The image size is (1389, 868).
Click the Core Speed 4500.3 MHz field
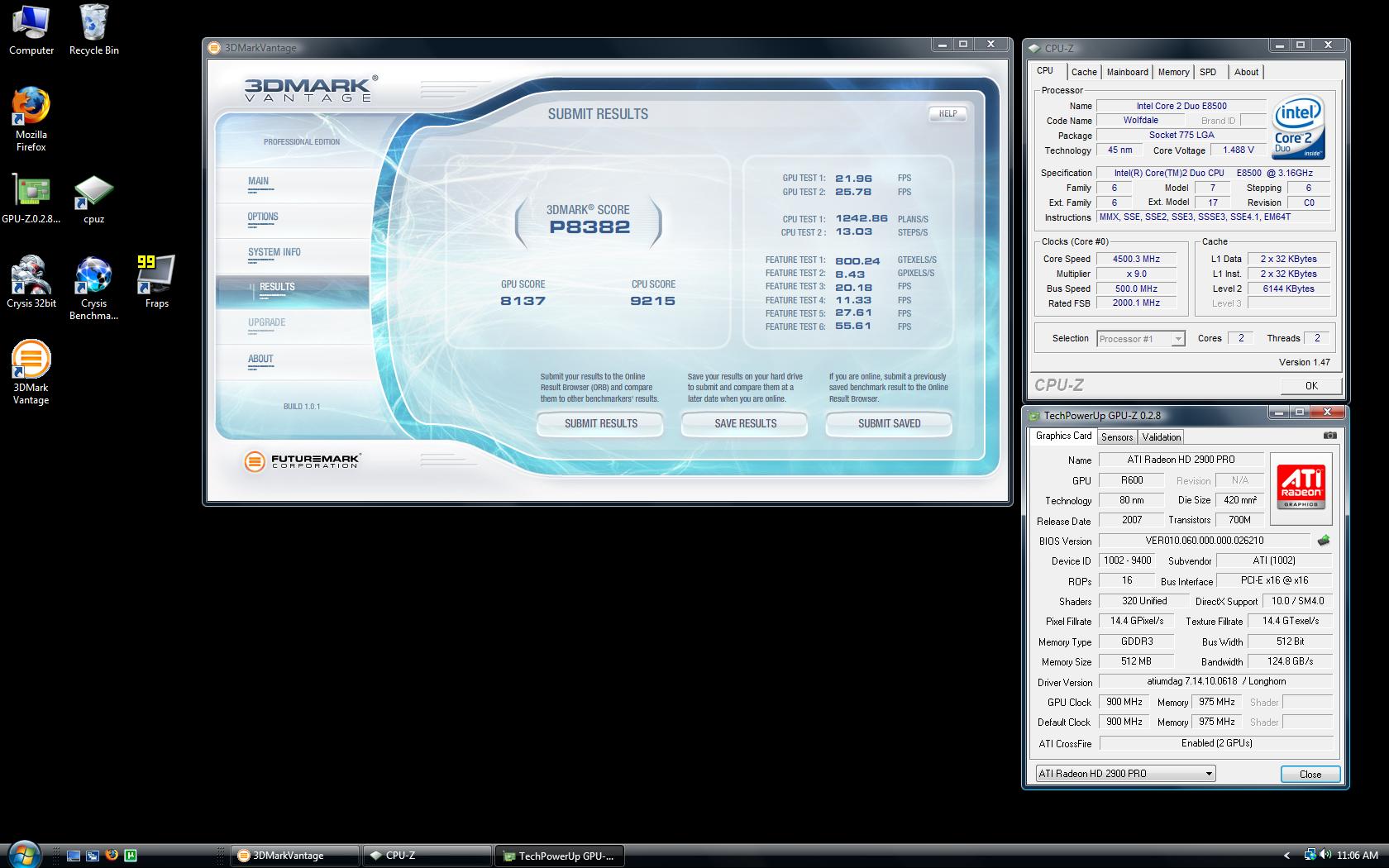(1137, 259)
